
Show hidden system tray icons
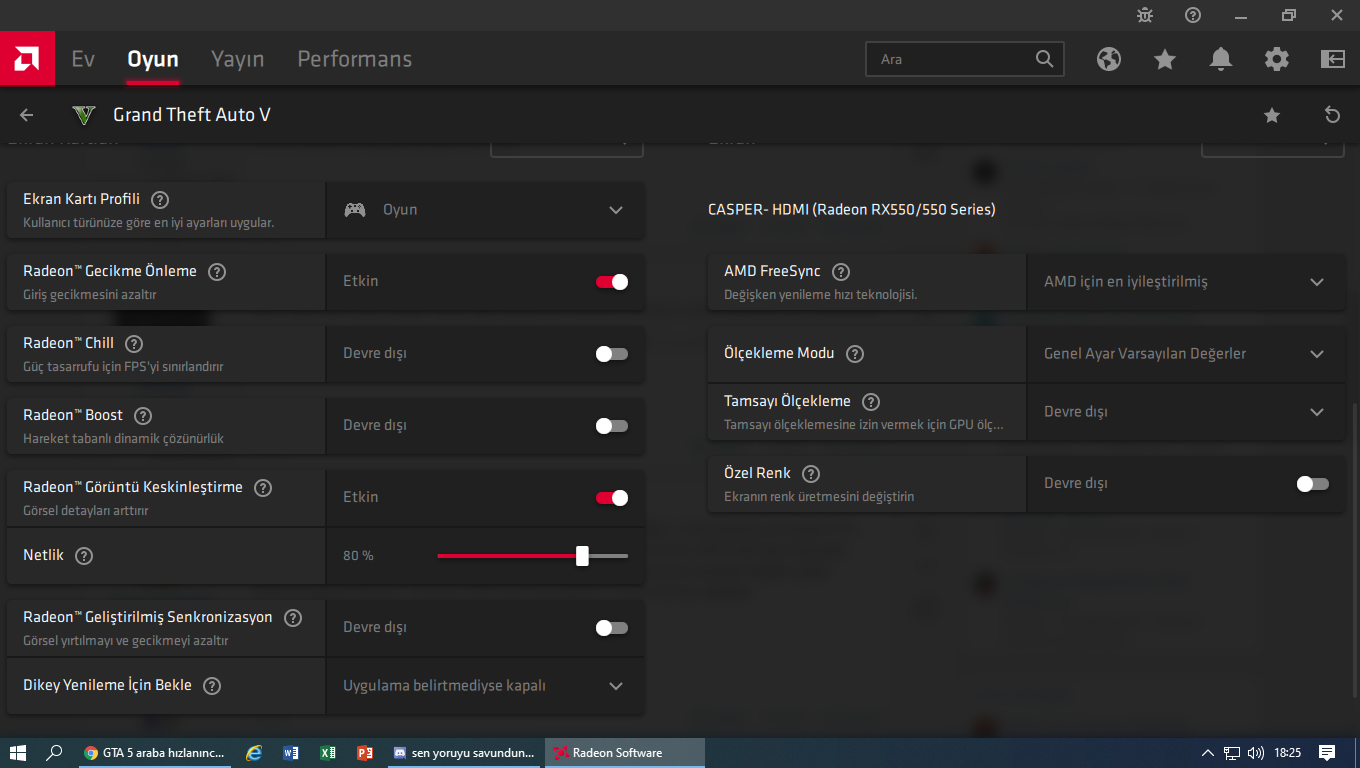[1207, 753]
